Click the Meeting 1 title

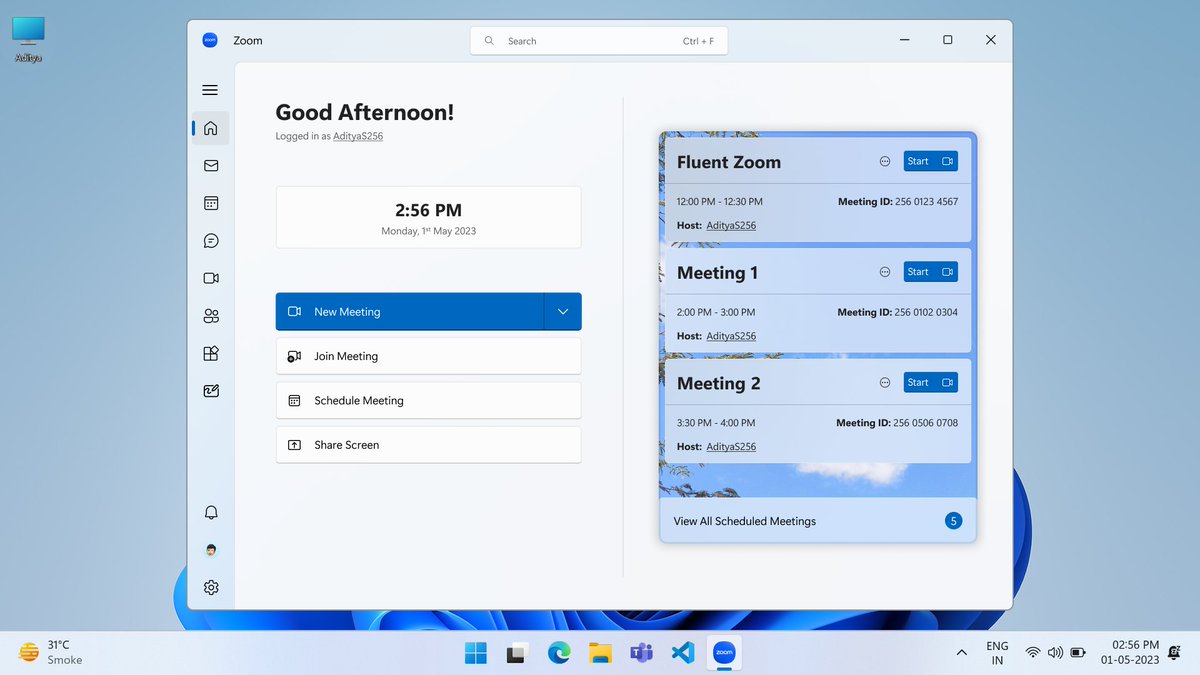click(x=718, y=273)
